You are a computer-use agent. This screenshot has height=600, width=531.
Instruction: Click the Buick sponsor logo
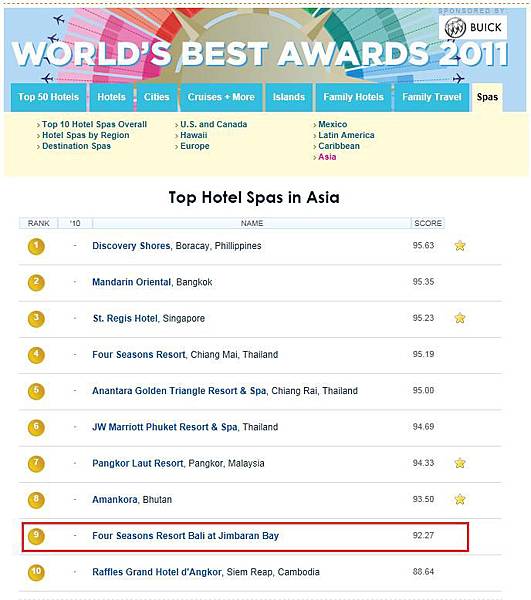pyautogui.click(x=473, y=28)
